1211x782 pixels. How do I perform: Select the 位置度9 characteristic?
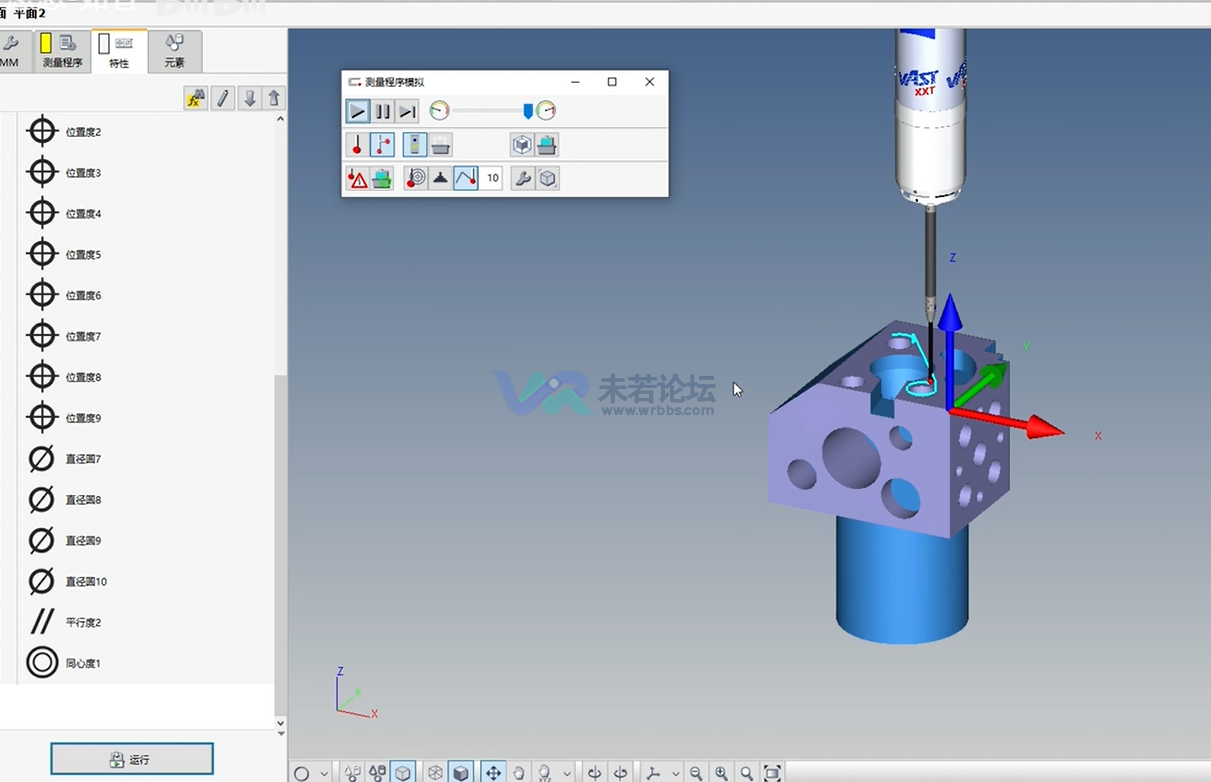(x=64, y=418)
